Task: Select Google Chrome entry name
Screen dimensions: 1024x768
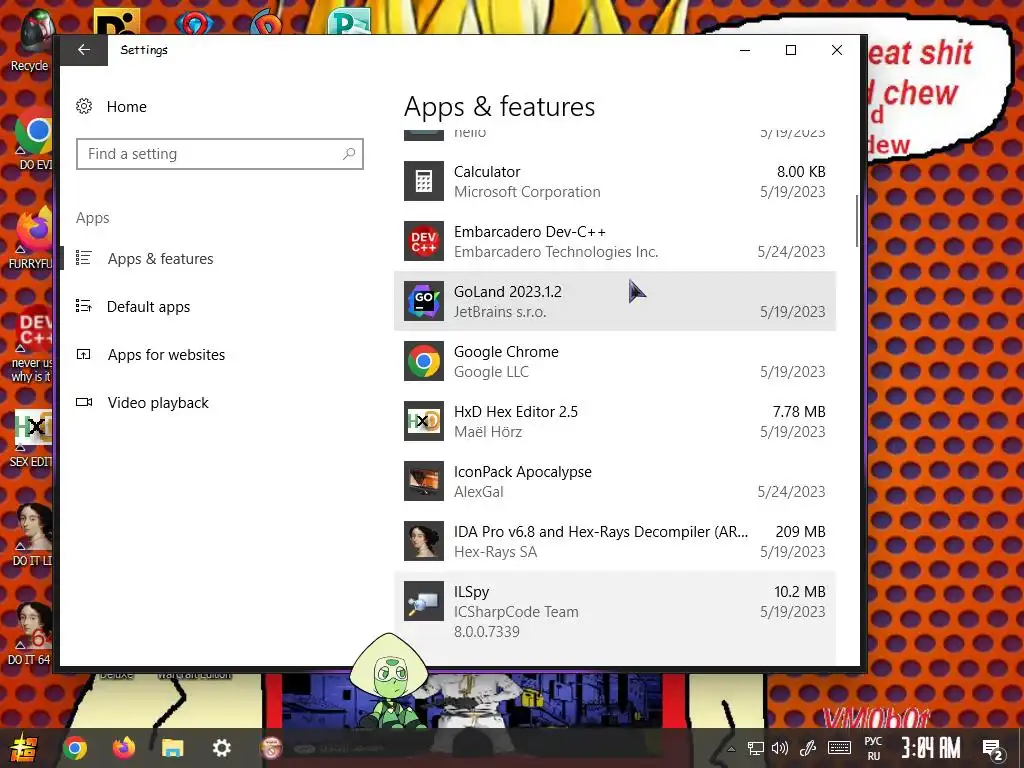Action: (x=506, y=352)
